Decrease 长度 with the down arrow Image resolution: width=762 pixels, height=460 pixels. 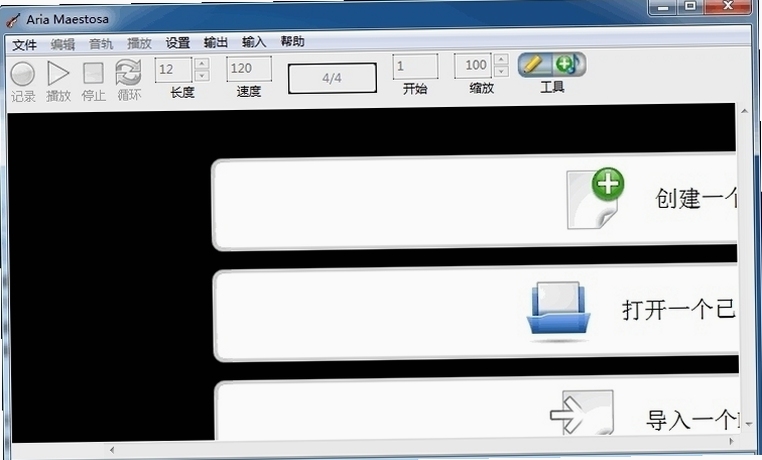pyautogui.click(x=202, y=76)
